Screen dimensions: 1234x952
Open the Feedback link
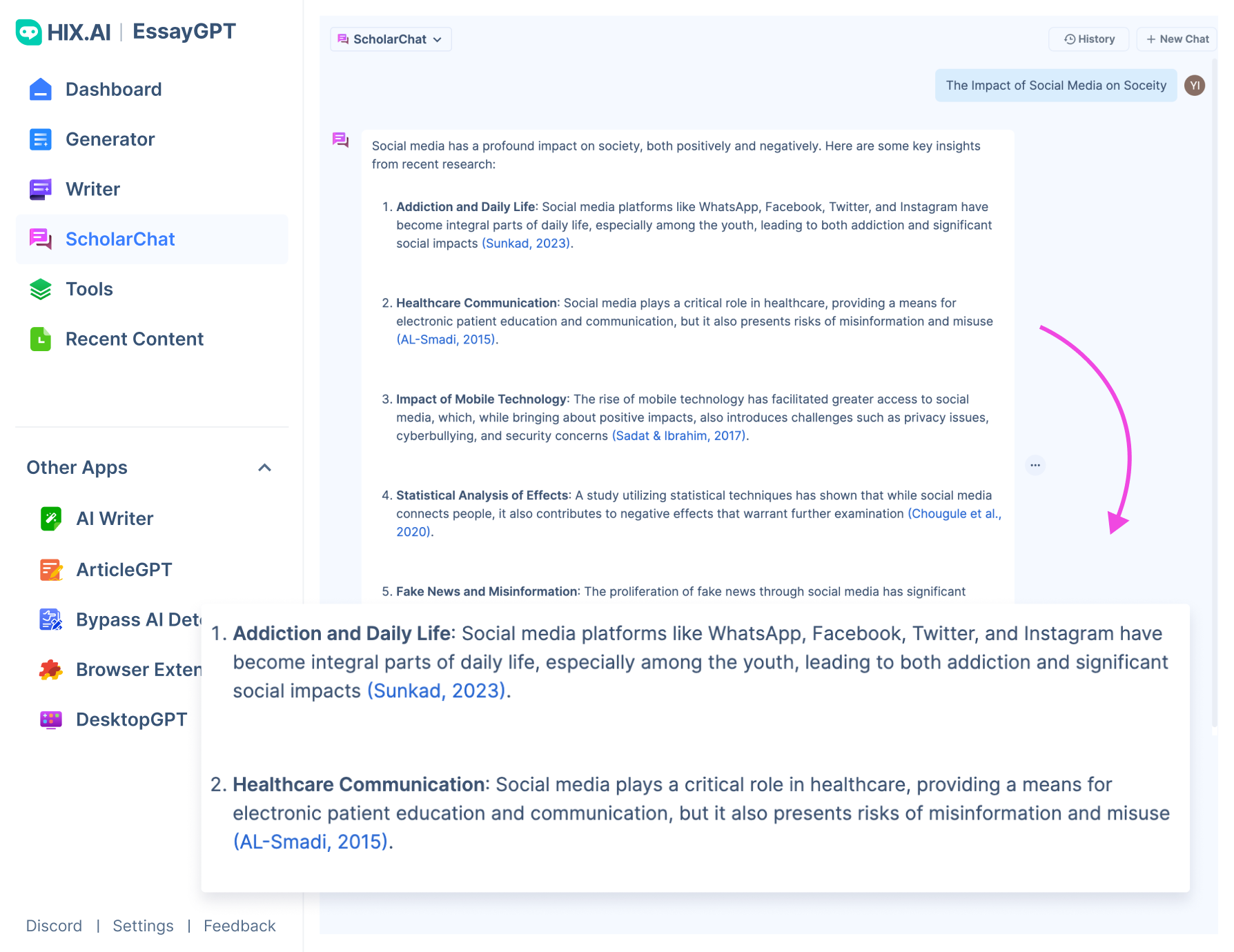(239, 926)
